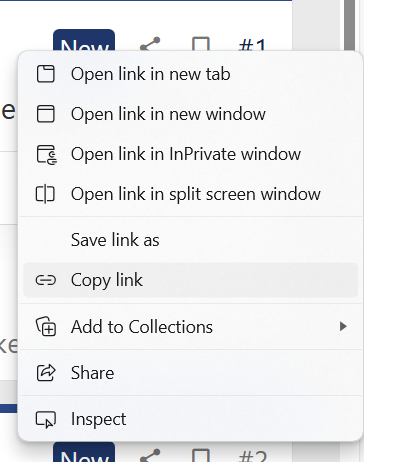Expand the Add to Collections arrow
The width and height of the screenshot is (394, 462).
pos(343,326)
